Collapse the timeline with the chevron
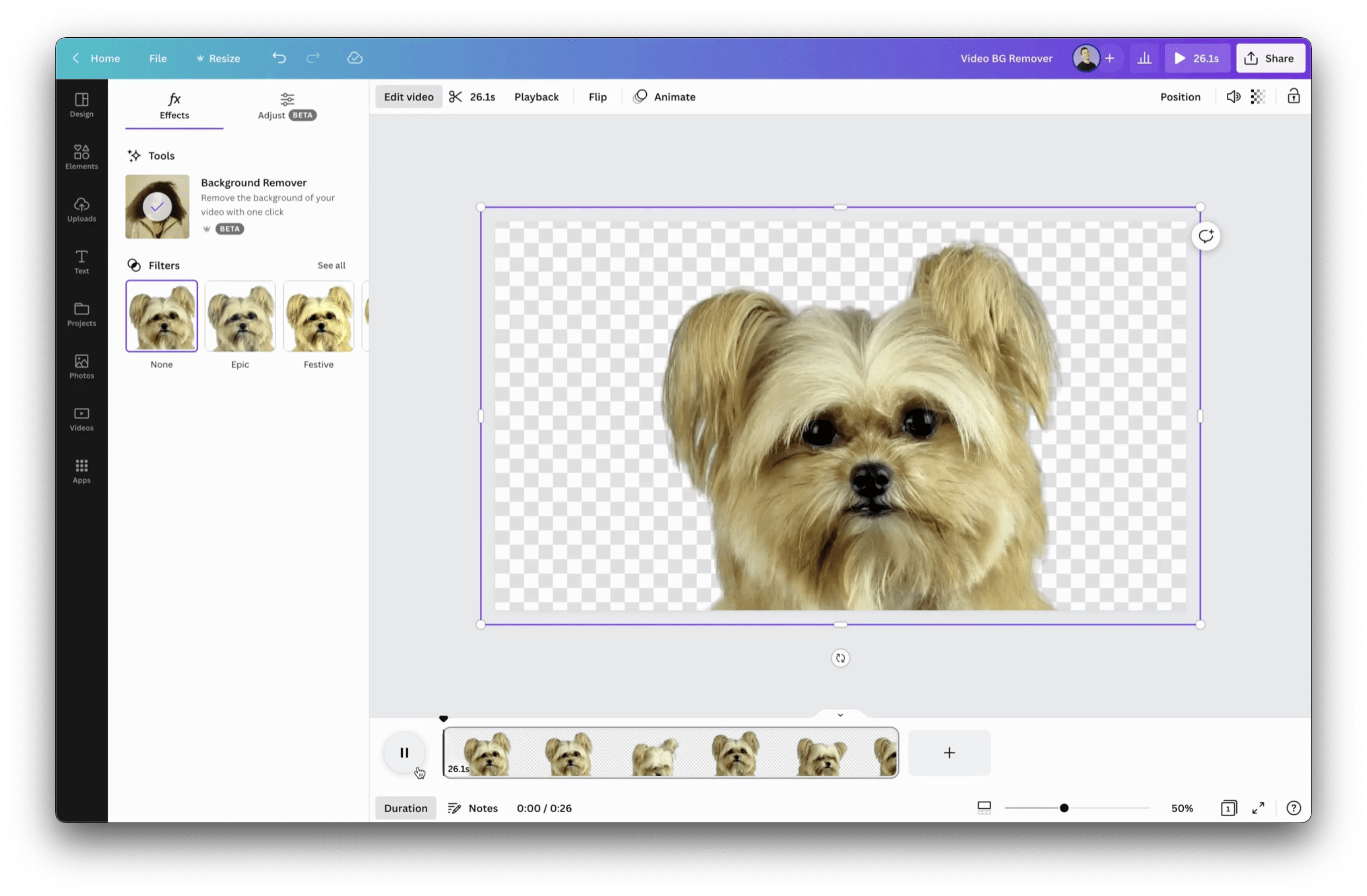 click(x=840, y=715)
